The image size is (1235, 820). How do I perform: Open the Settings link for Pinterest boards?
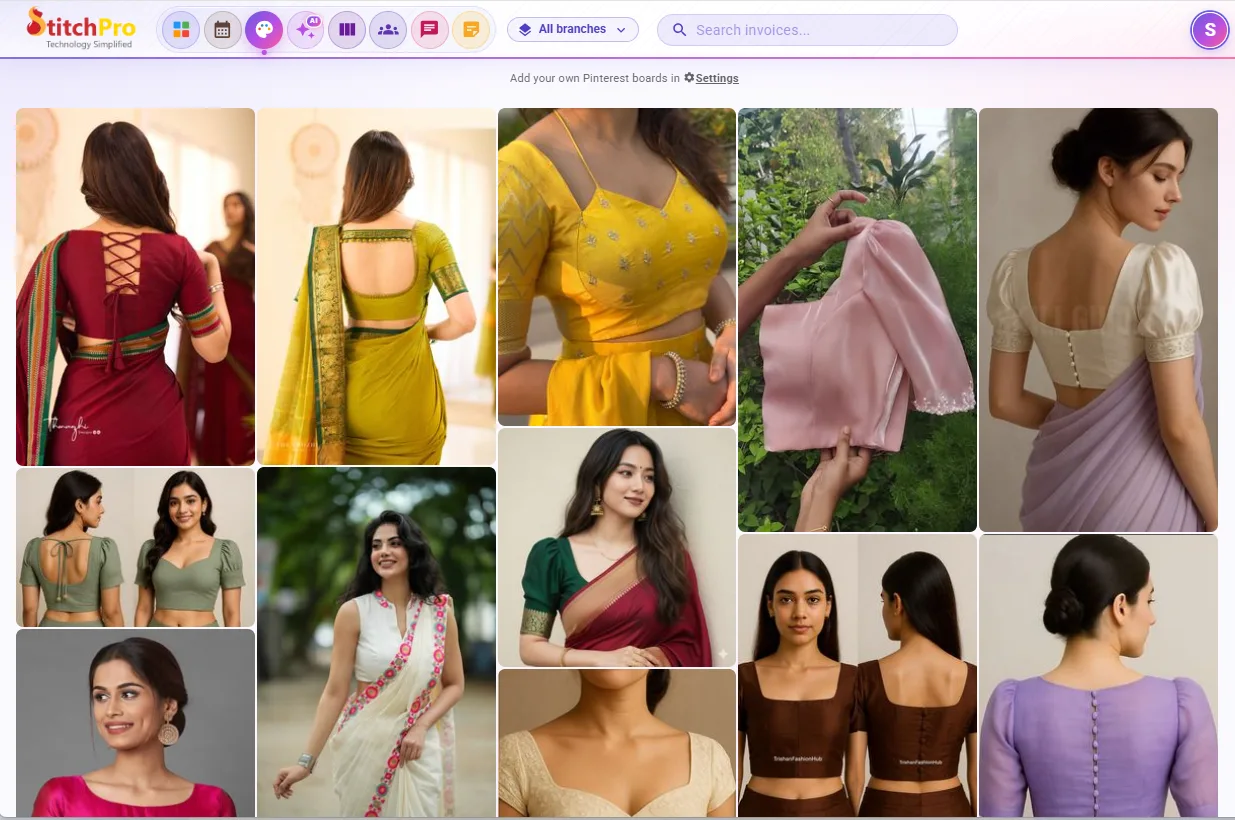click(x=717, y=78)
